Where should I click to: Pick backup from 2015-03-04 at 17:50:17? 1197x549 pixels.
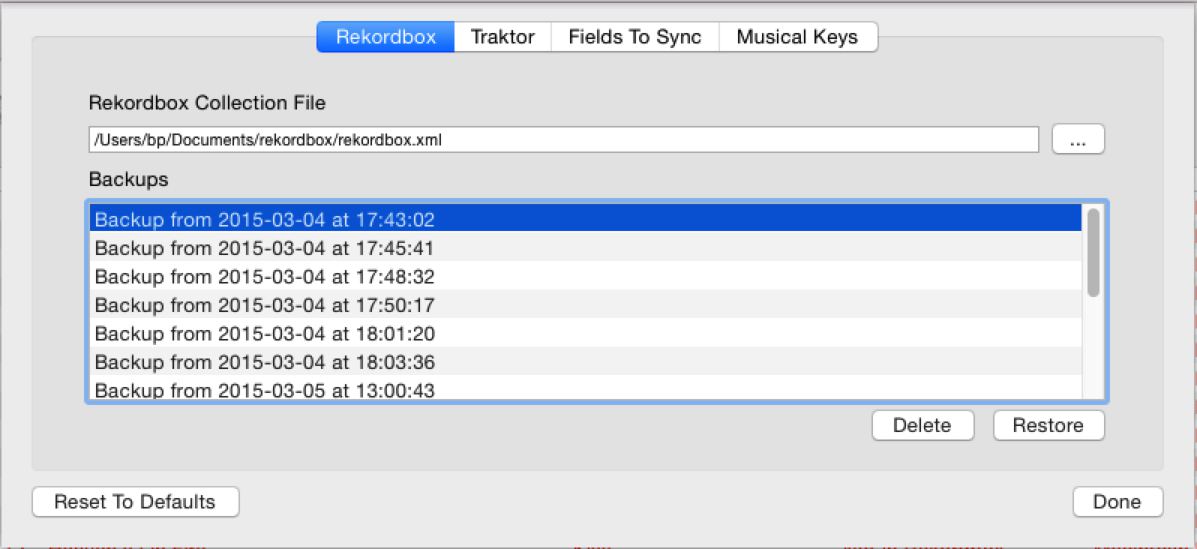tap(264, 305)
